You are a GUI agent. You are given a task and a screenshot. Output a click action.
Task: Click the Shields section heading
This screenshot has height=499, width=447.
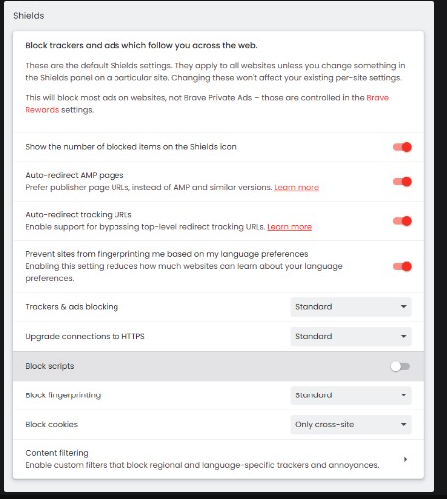pos(29,16)
